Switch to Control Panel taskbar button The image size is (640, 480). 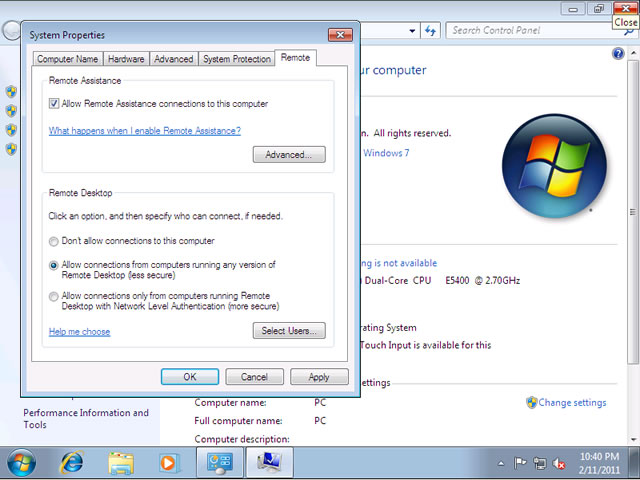pos(220,462)
